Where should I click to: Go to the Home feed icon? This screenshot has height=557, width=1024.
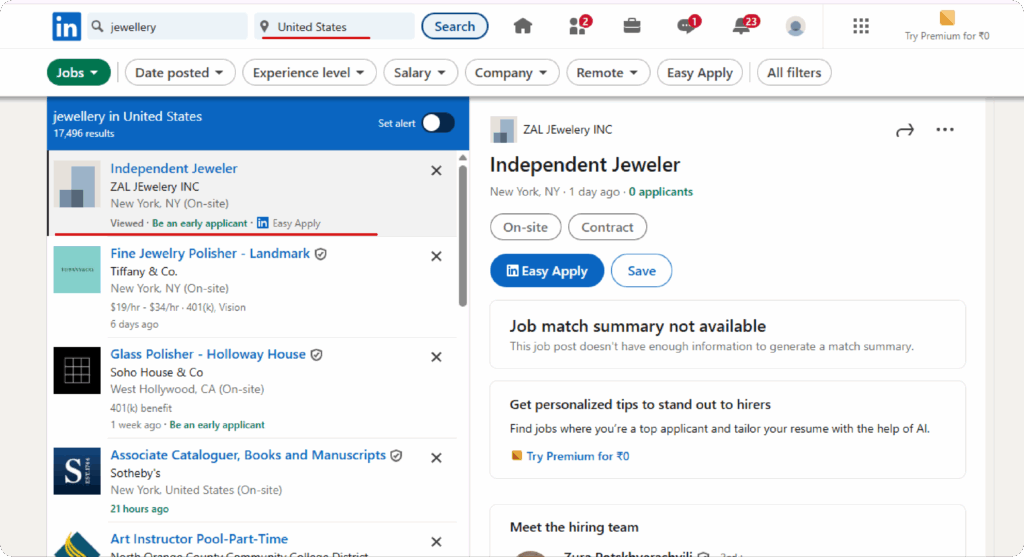[x=522, y=26]
